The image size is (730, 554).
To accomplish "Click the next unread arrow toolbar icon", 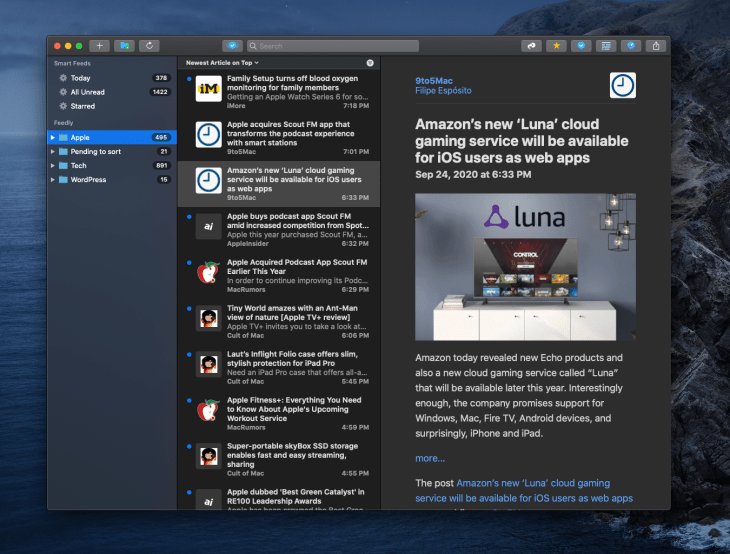I will point(531,46).
